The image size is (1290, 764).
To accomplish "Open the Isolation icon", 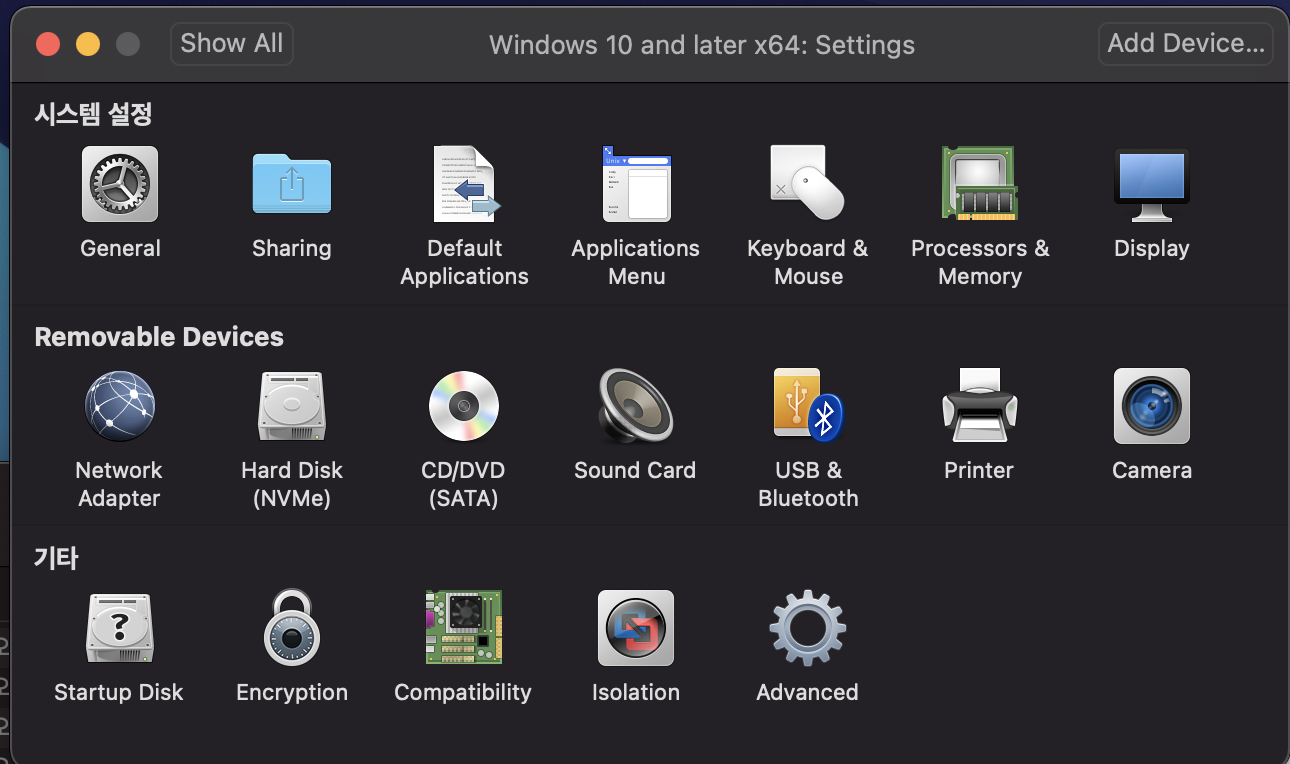I will tap(636, 628).
